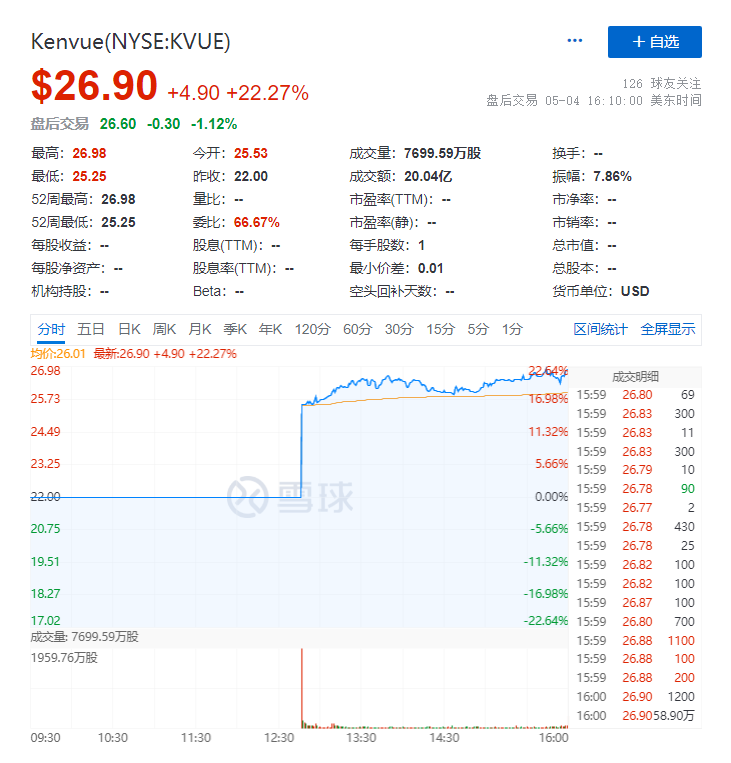Screen dimensions: 731x763
Task: Click the three-dot more options icon
Action: (x=574, y=41)
